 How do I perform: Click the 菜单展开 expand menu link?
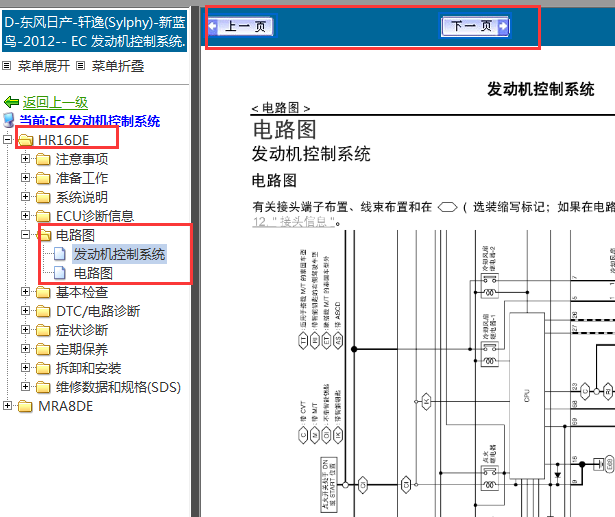click(44, 66)
